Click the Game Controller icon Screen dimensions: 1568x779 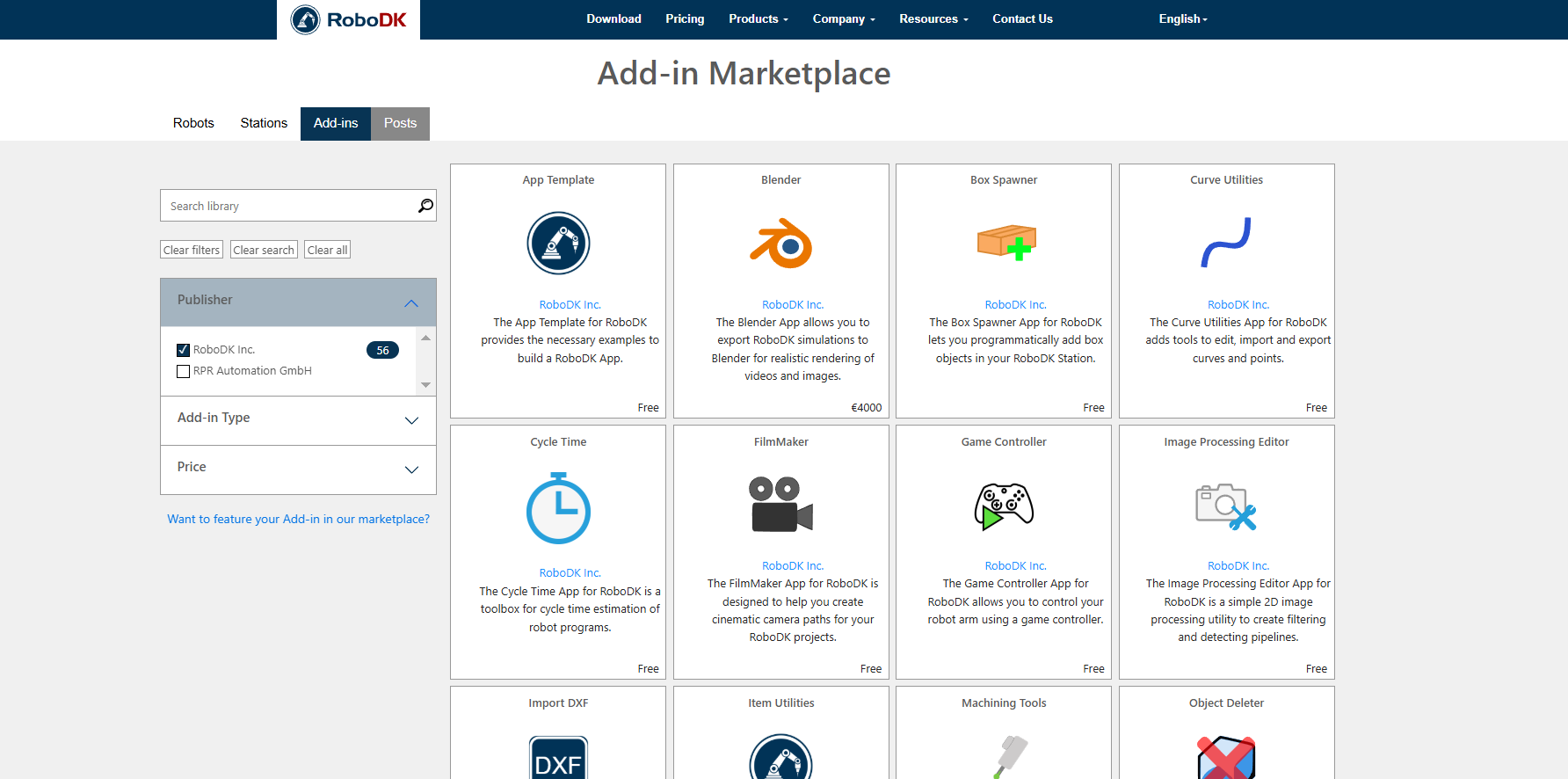[1004, 506]
